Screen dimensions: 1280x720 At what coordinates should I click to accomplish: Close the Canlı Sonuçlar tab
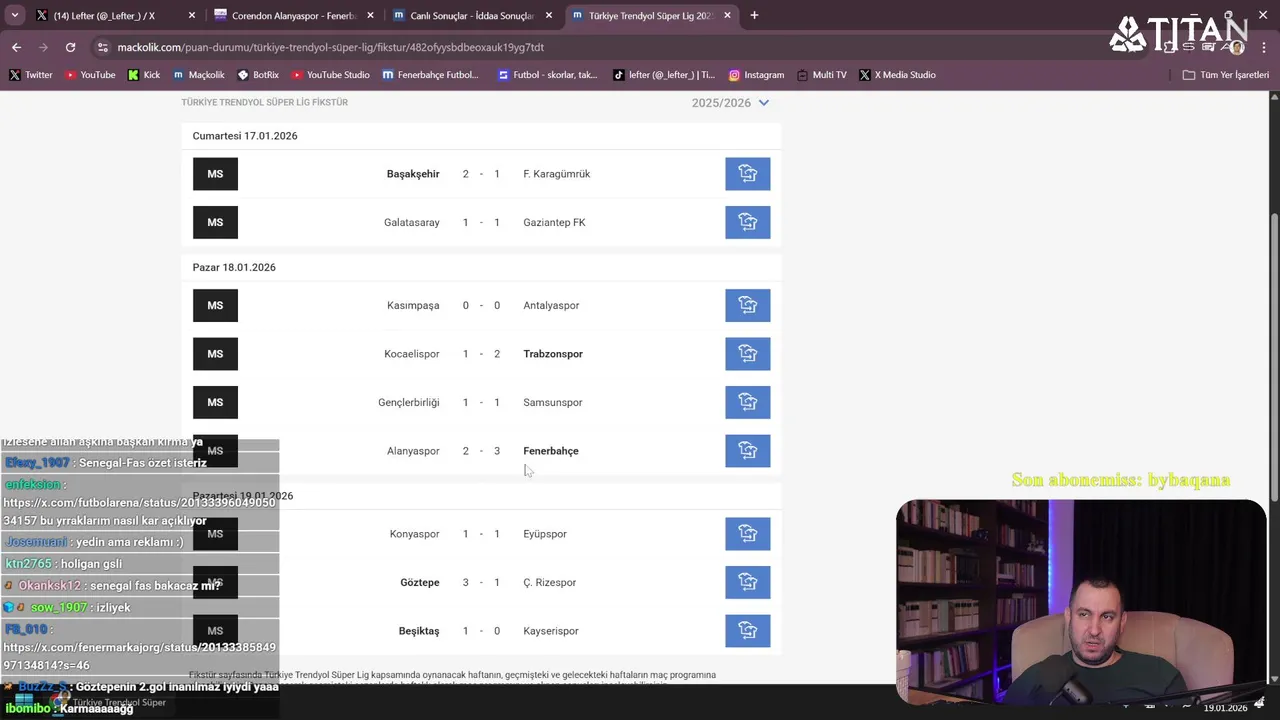tap(549, 16)
